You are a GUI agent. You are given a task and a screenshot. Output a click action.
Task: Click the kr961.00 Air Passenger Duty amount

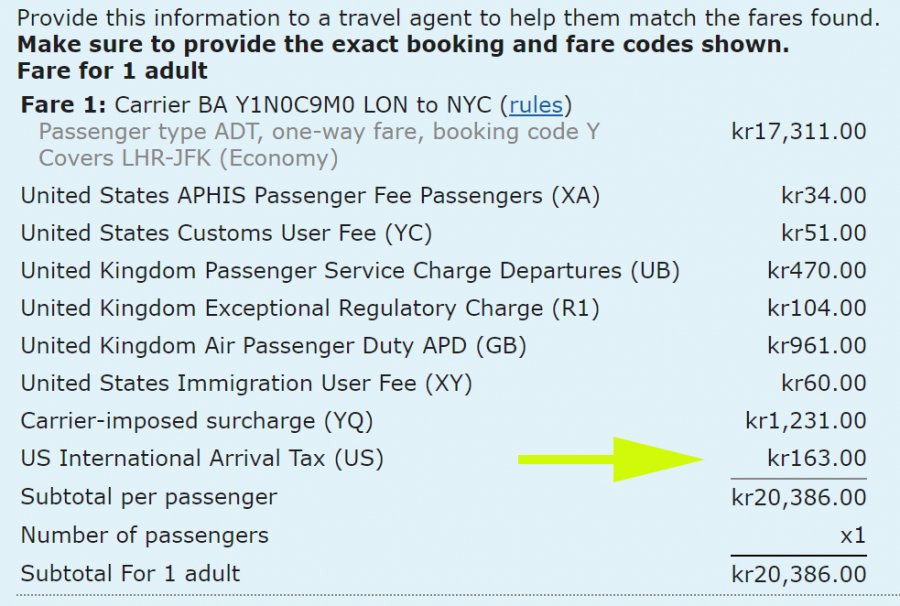(x=816, y=346)
